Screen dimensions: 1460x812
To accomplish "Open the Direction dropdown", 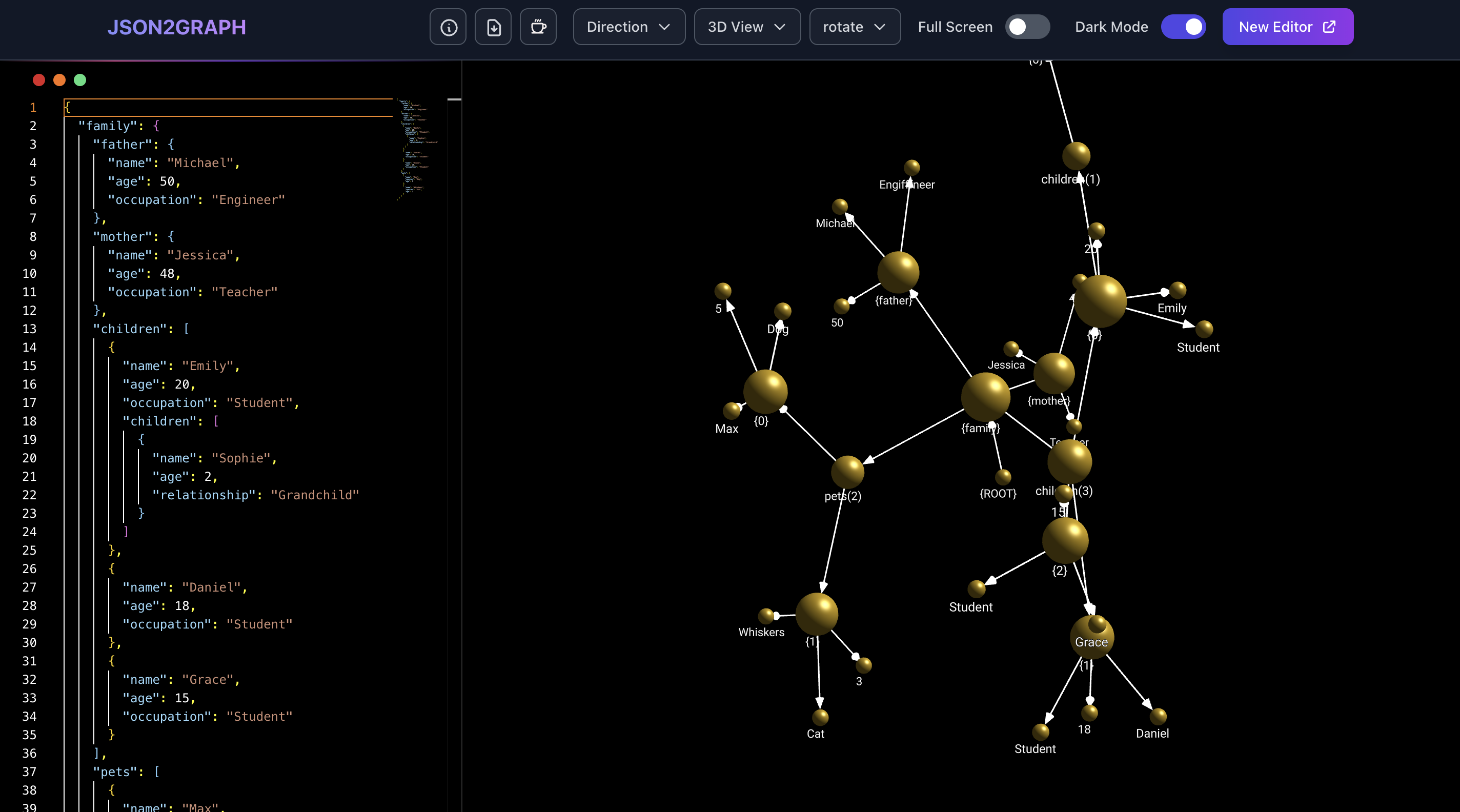I will point(628,27).
